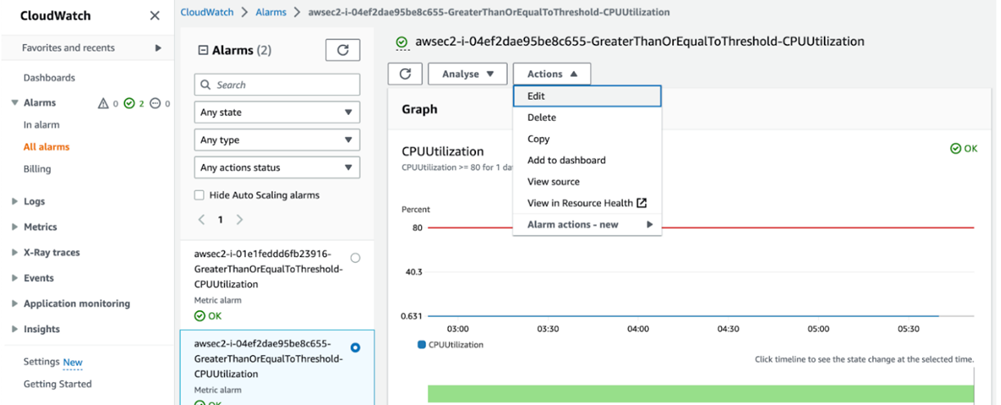Collapse the Actions dropdown

pyautogui.click(x=552, y=74)
